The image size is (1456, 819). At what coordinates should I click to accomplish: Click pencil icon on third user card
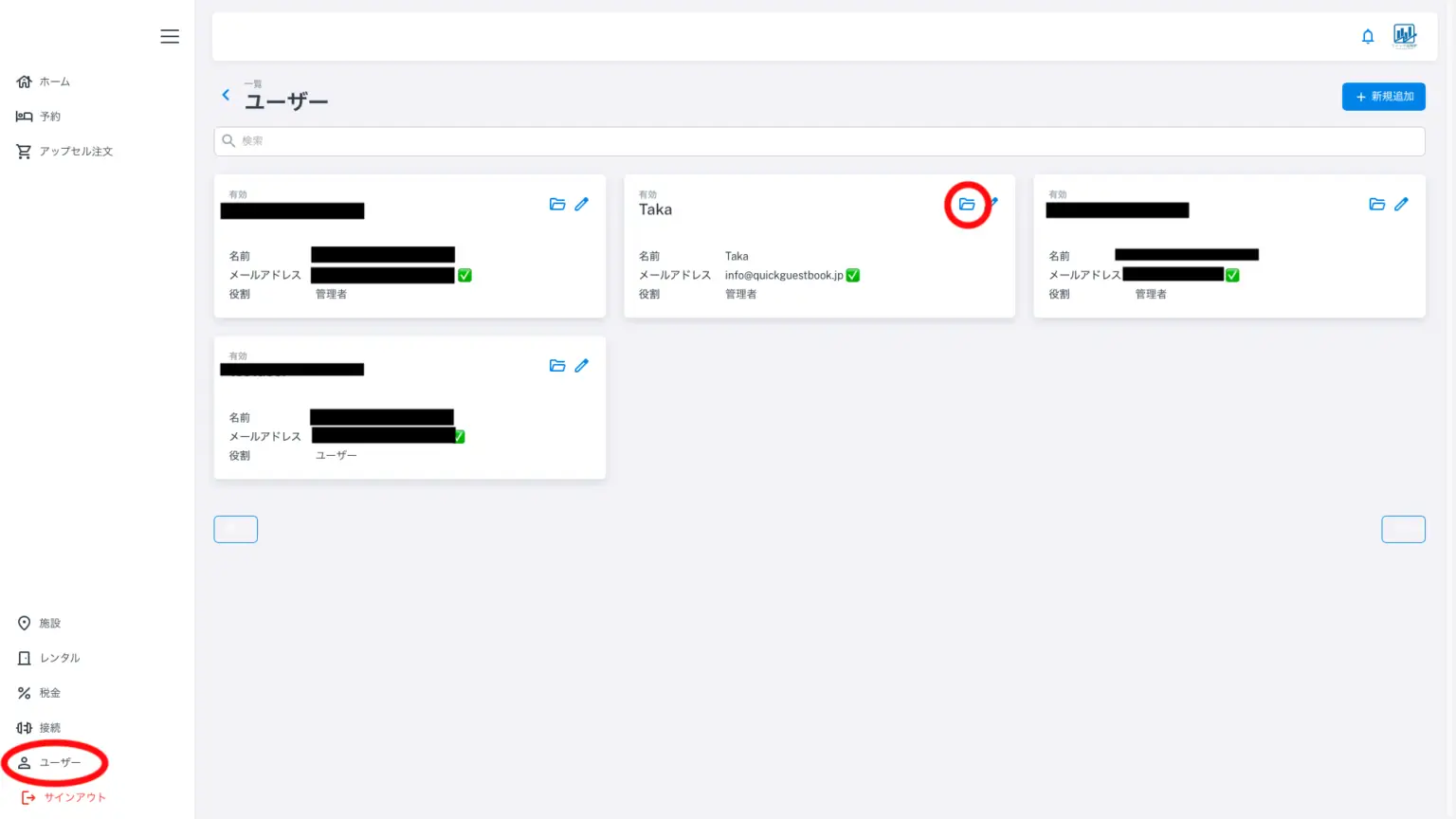pos(1402,204)
